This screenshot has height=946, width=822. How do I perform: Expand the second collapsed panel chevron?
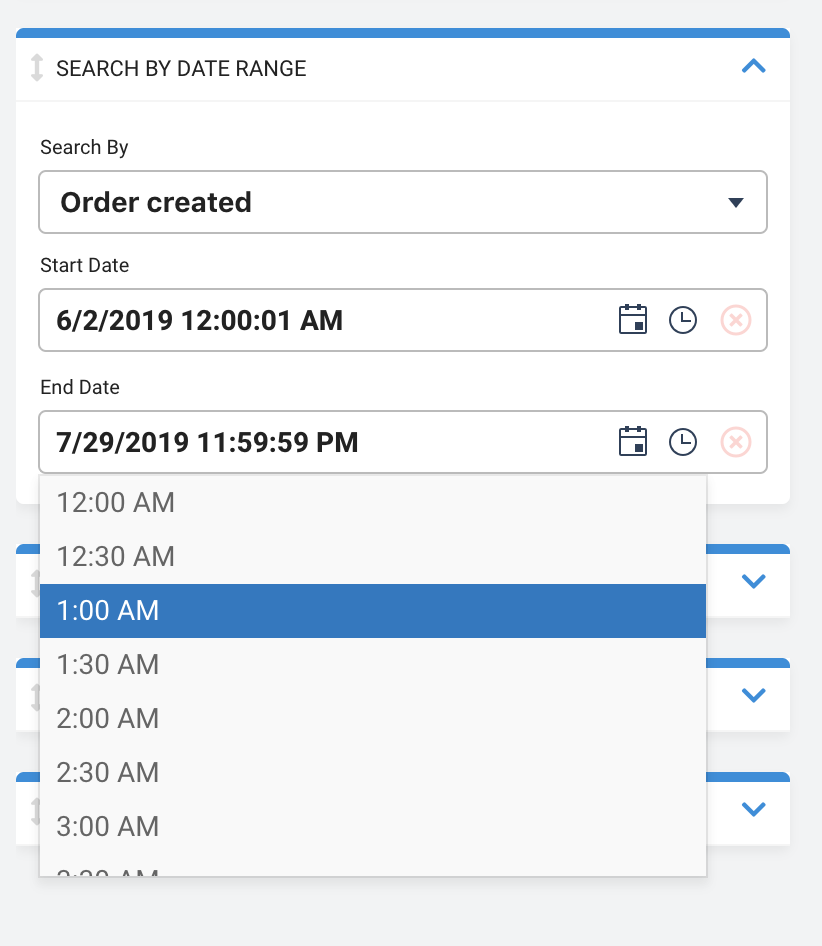tap(753, 695)
